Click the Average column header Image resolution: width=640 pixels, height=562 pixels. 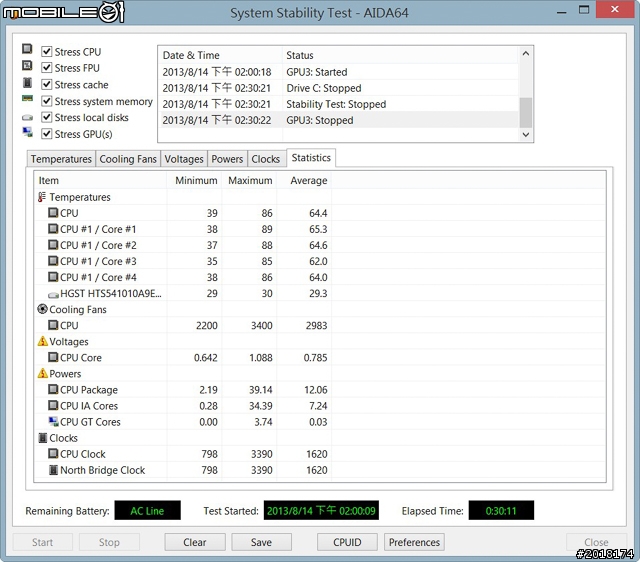pyautogui.click(x=304, y=180)
